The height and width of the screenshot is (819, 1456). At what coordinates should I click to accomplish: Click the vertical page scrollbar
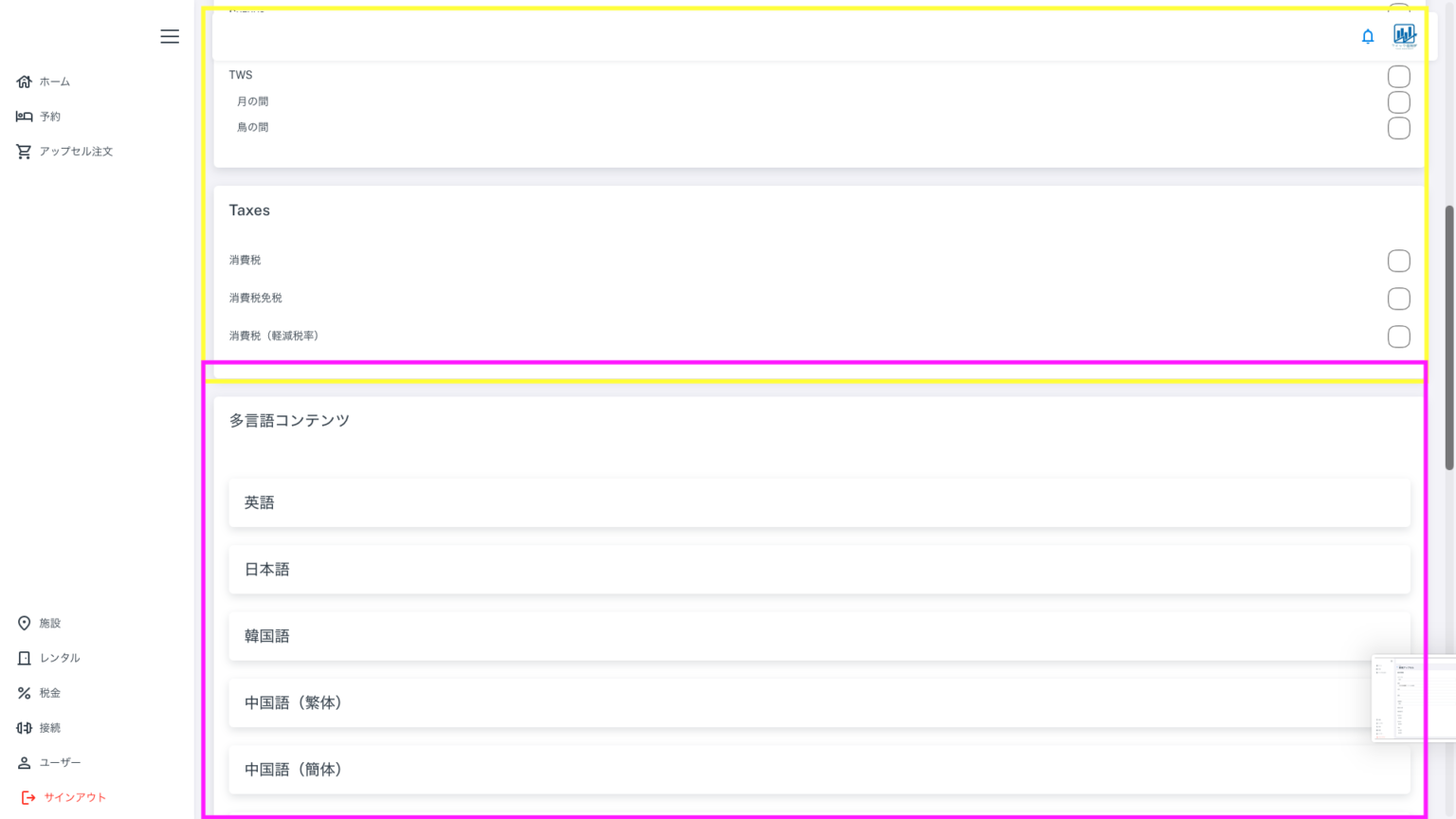click(x=1448, y=337)
